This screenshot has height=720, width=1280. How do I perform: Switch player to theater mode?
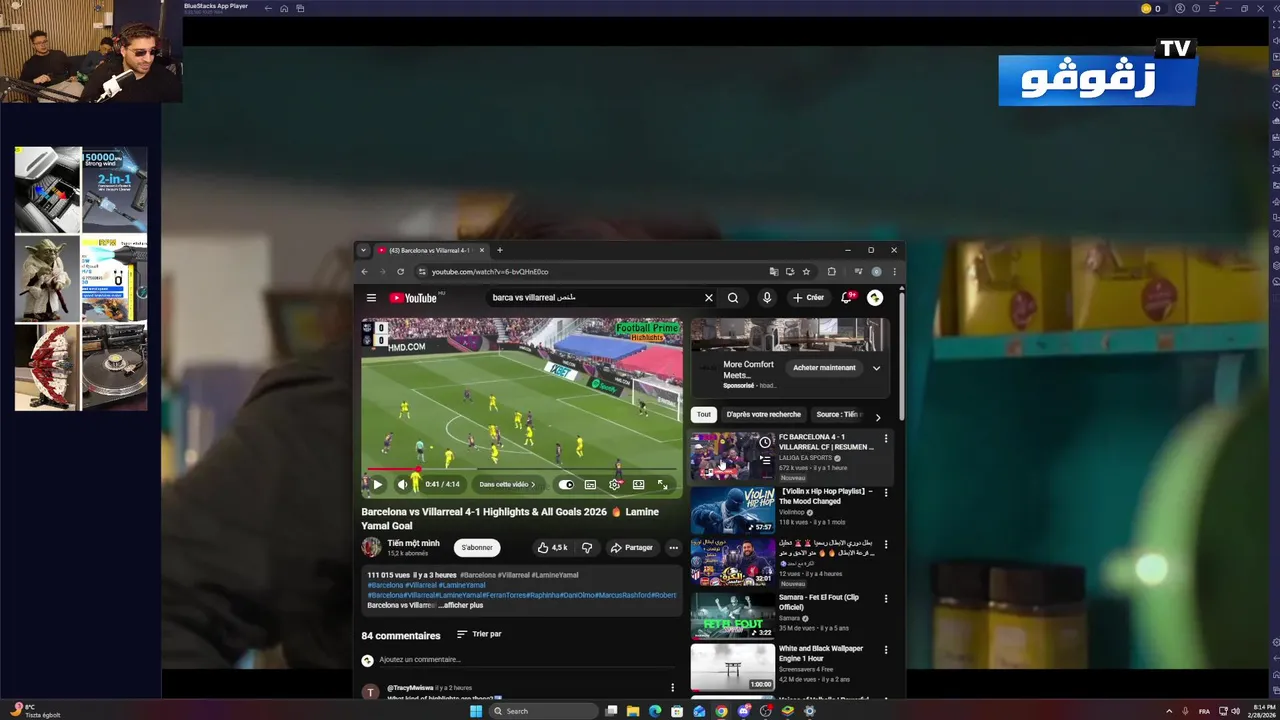coord(638,485)
